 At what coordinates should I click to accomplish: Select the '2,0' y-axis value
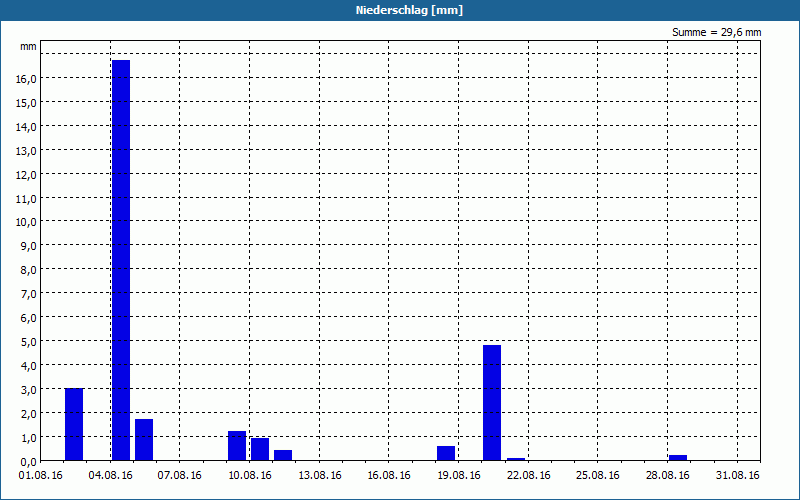pos(30,413)
